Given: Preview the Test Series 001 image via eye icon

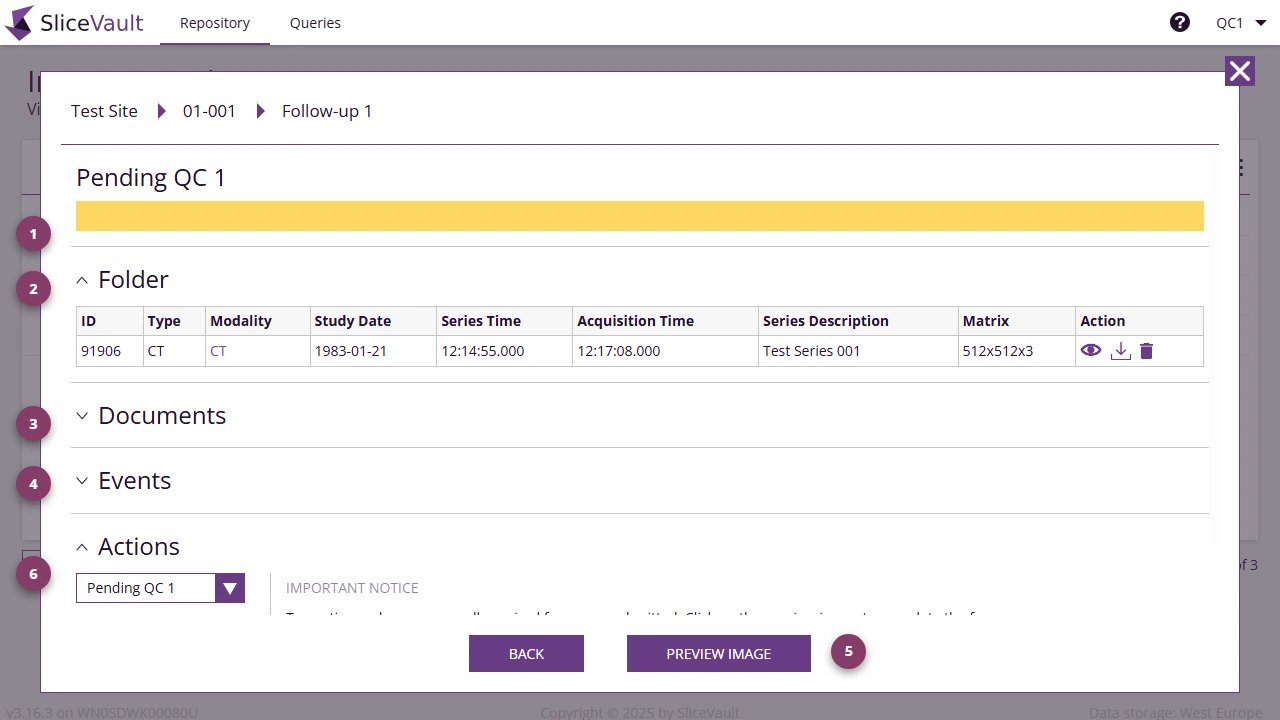Looking at the screenshot, I should [1091, 351].
